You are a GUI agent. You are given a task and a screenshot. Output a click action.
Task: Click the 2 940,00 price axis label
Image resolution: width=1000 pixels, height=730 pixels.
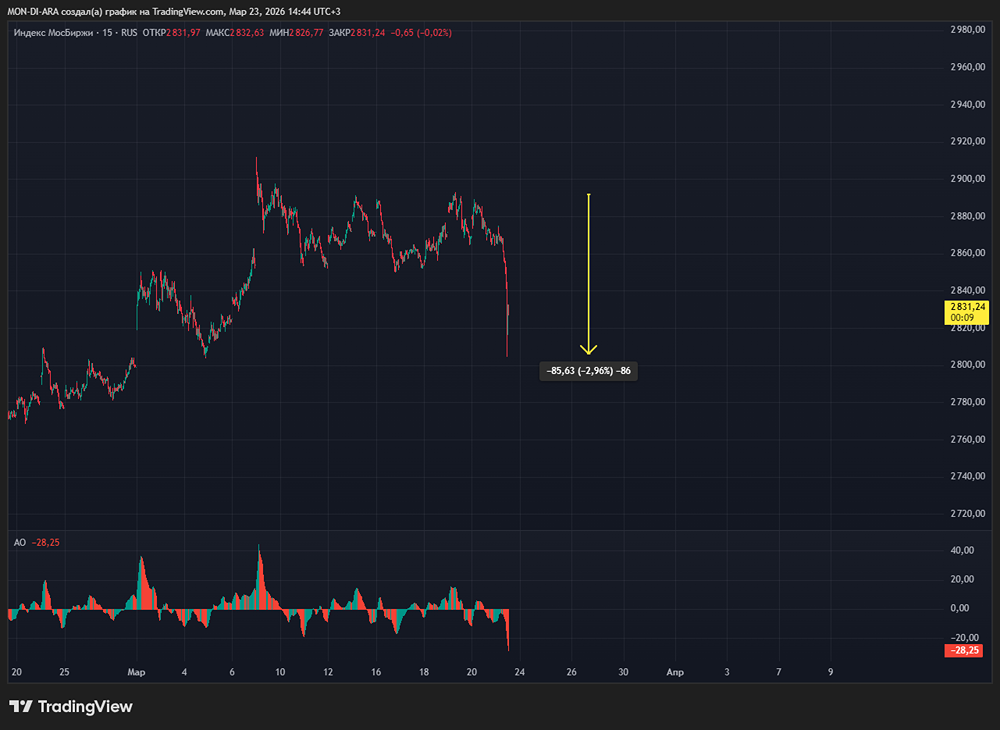[x=967, y=104]
